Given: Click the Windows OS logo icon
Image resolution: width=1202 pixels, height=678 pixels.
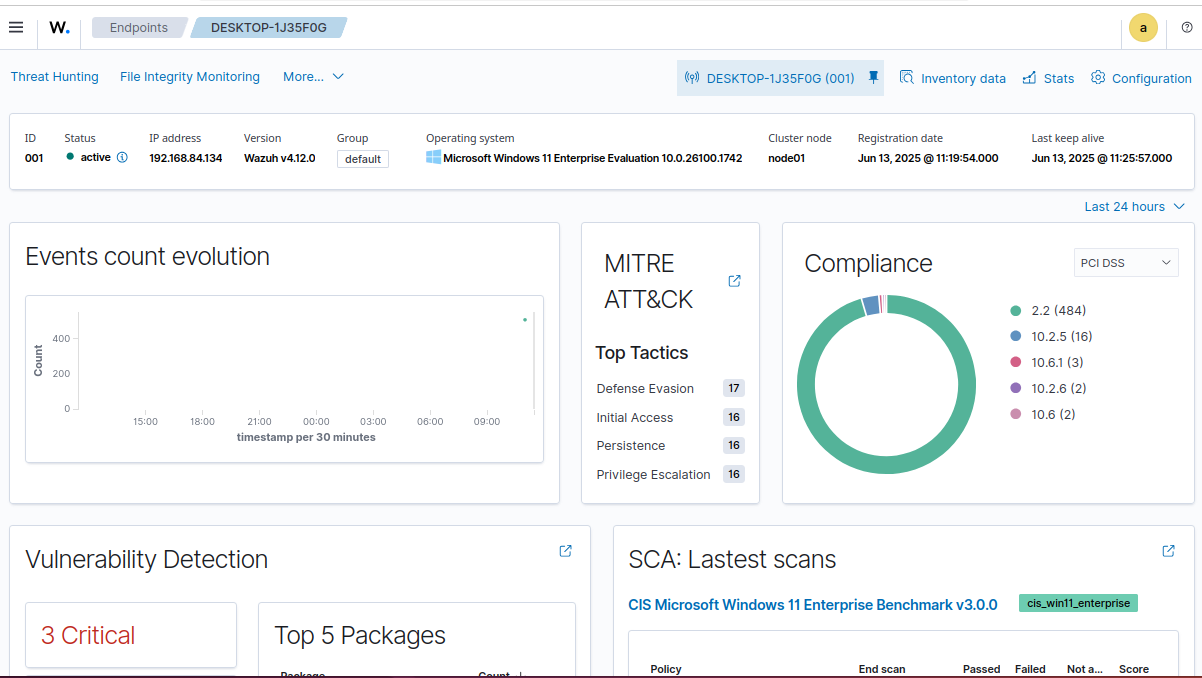Looking at the screenshot, I should pyautogui.click(x=433, y=157).
